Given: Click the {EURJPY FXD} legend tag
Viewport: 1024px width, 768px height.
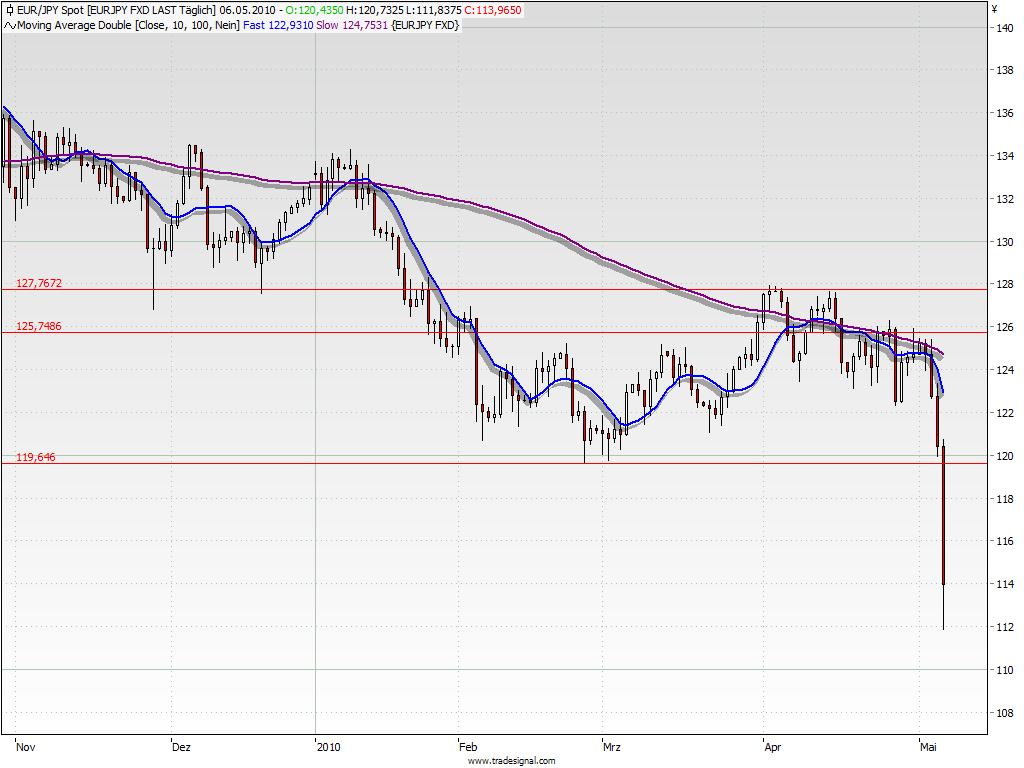Looking at the screenshot, I should [x=425, y=25].
